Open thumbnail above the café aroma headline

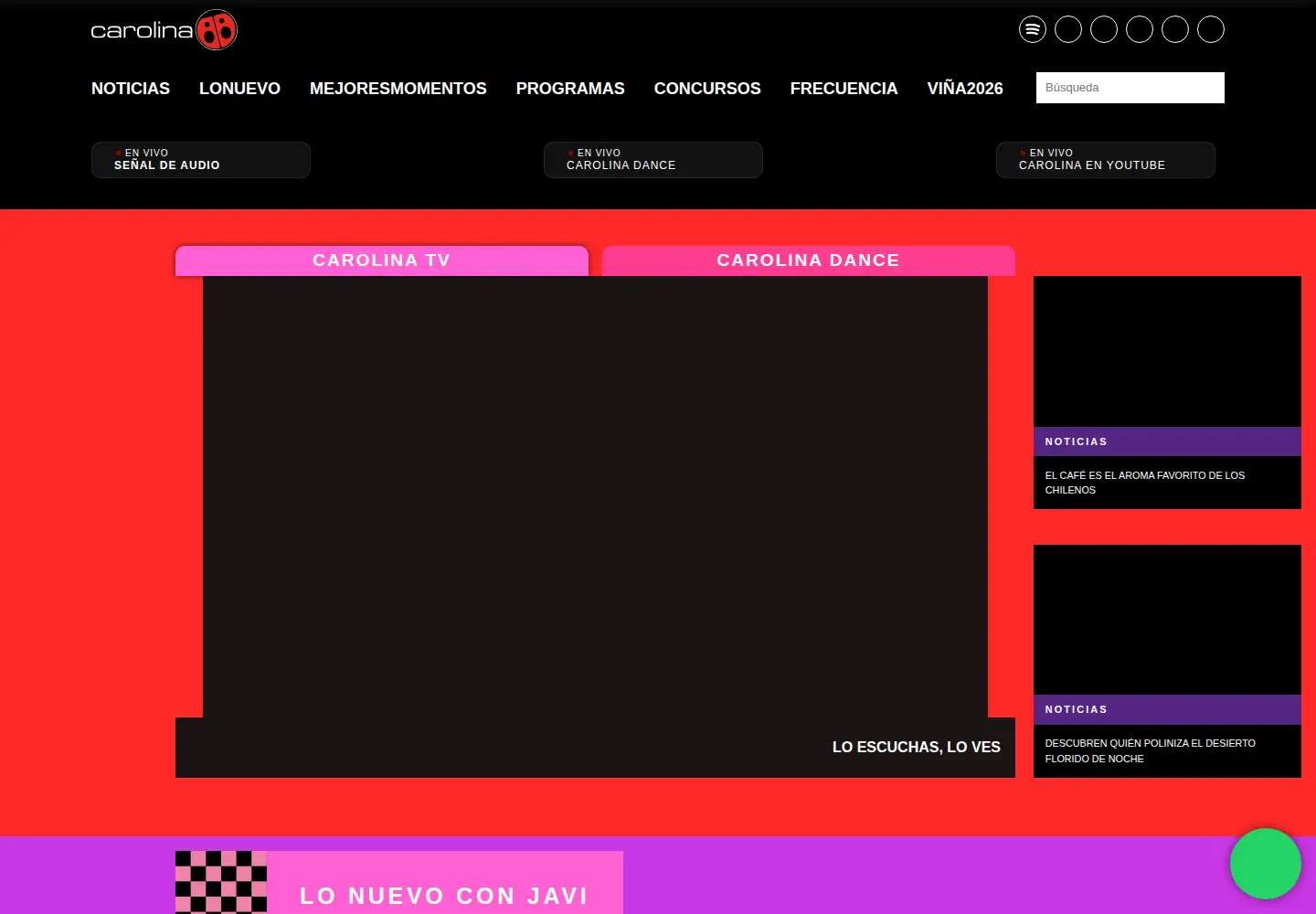tap(1167, 351)
